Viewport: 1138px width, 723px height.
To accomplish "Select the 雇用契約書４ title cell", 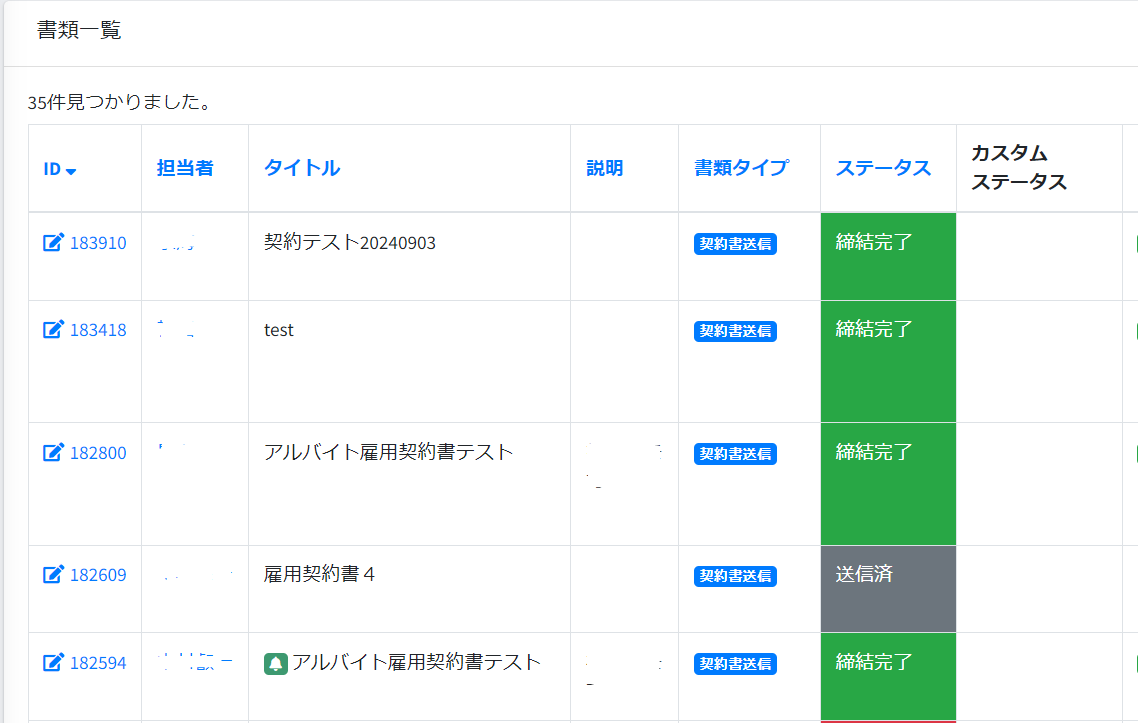I will pyautogui.click(x=319, y=575).
